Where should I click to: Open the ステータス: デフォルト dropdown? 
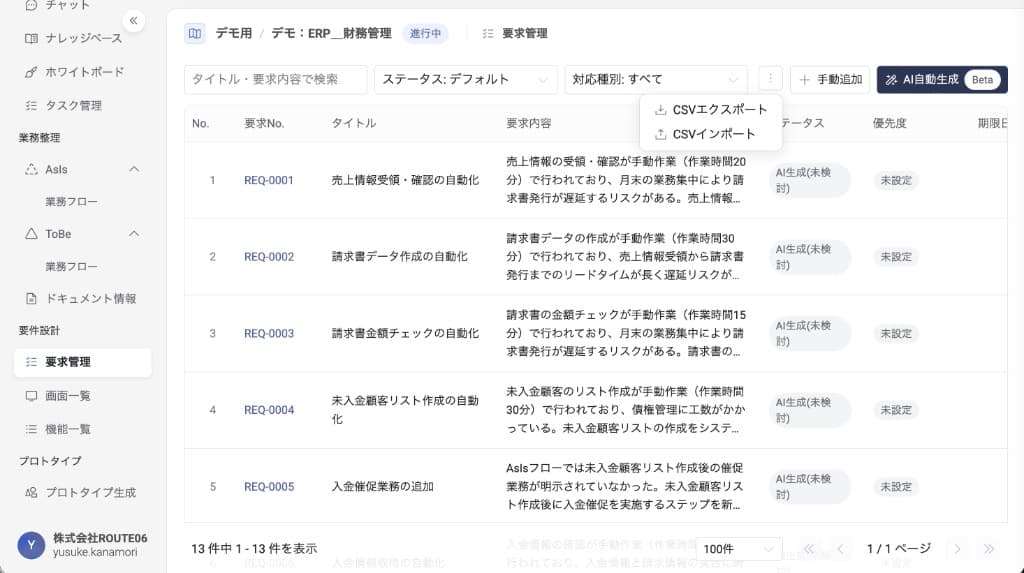point(466,80)
